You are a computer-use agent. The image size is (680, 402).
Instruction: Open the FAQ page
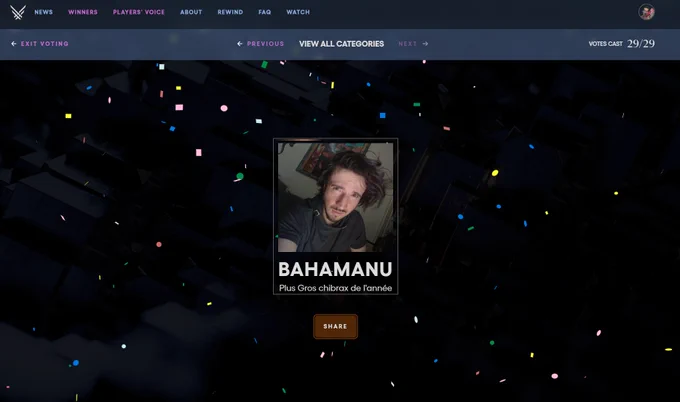[x=265, y=12]
